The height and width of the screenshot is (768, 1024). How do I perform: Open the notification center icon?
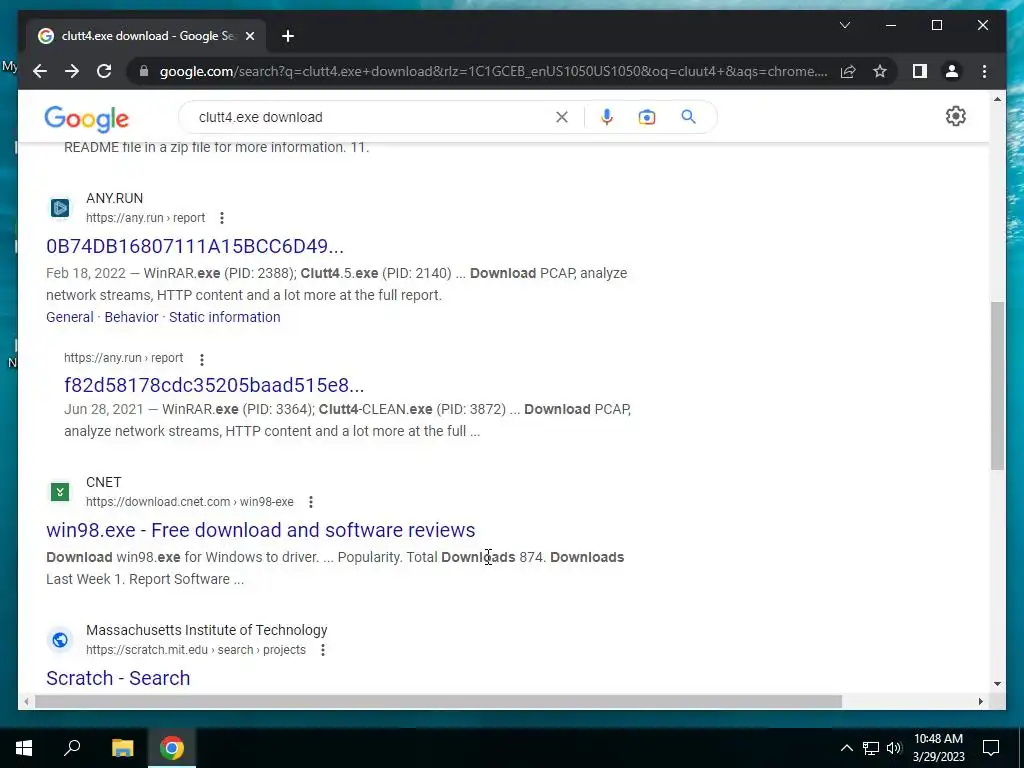(x=991, y=748)
